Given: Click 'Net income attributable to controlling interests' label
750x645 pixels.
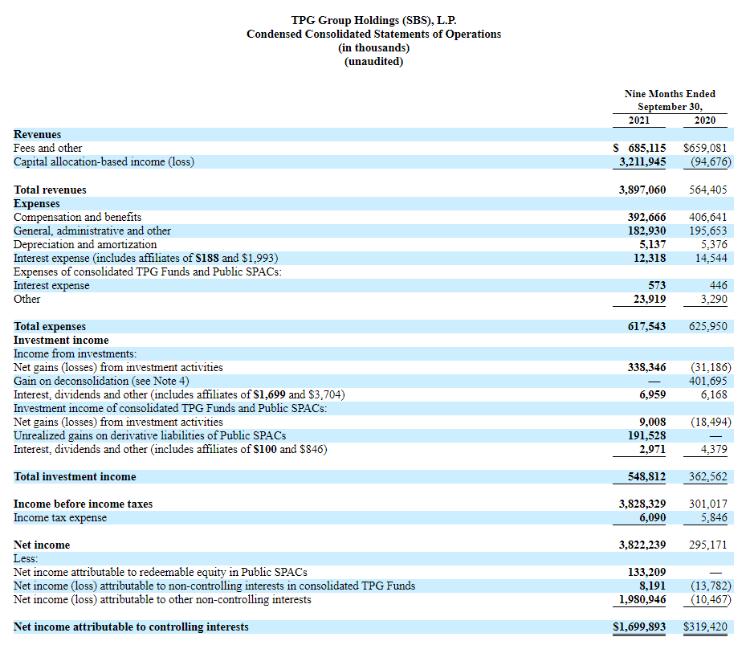Looking at the screenshot, I should click(131, 627).
